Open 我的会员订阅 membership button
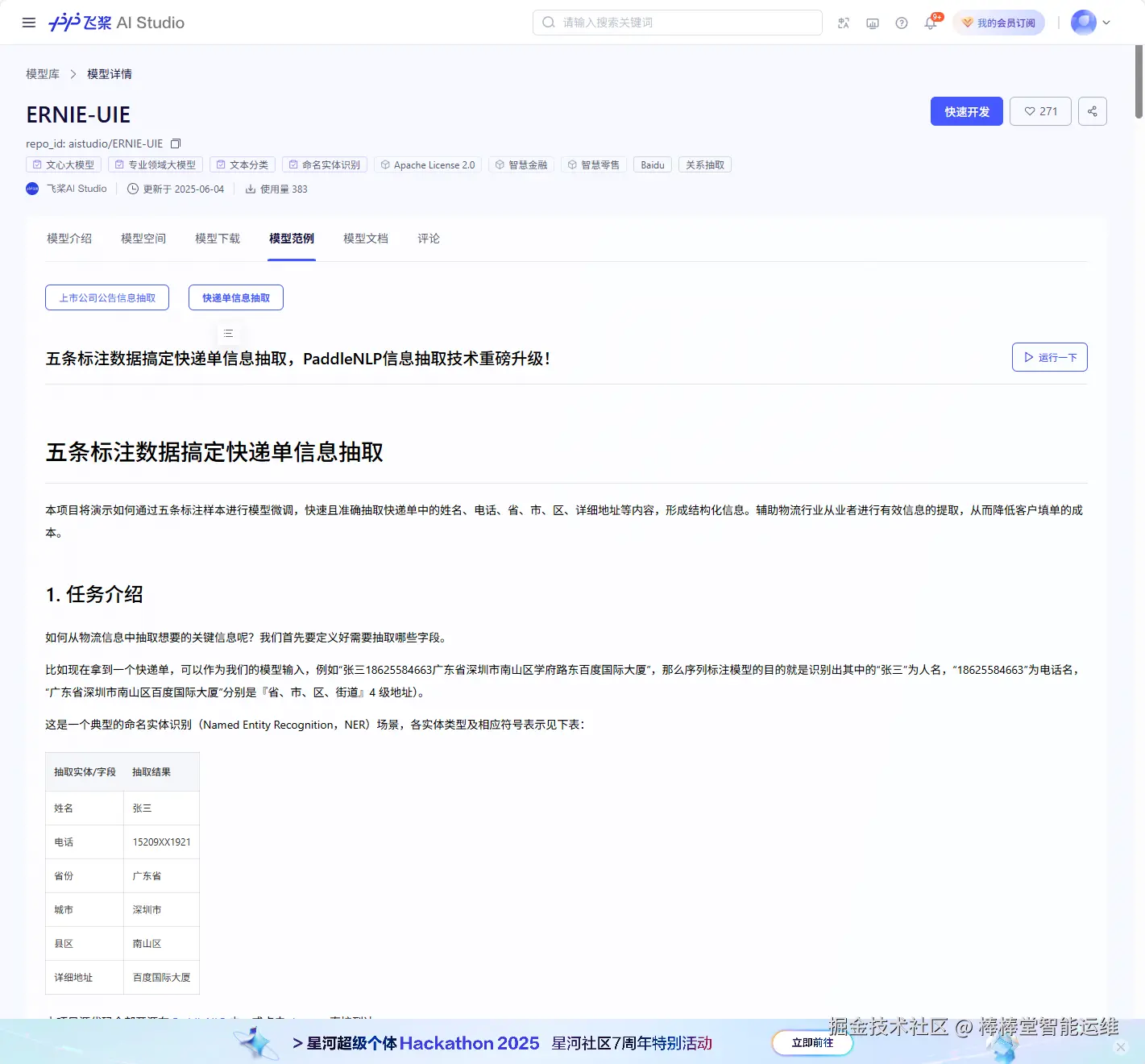The height and width of the screenshot is (1064, 1145). tap(998, 23)
